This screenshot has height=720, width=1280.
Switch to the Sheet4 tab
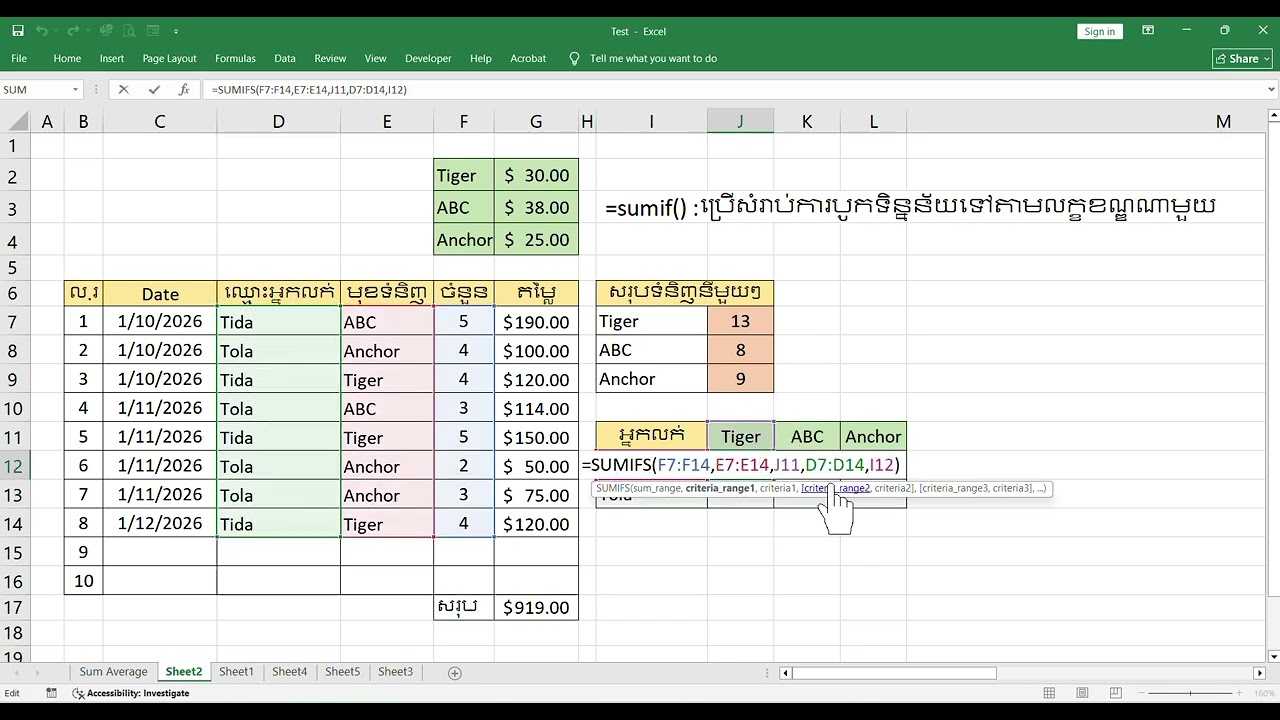point(289,672)
